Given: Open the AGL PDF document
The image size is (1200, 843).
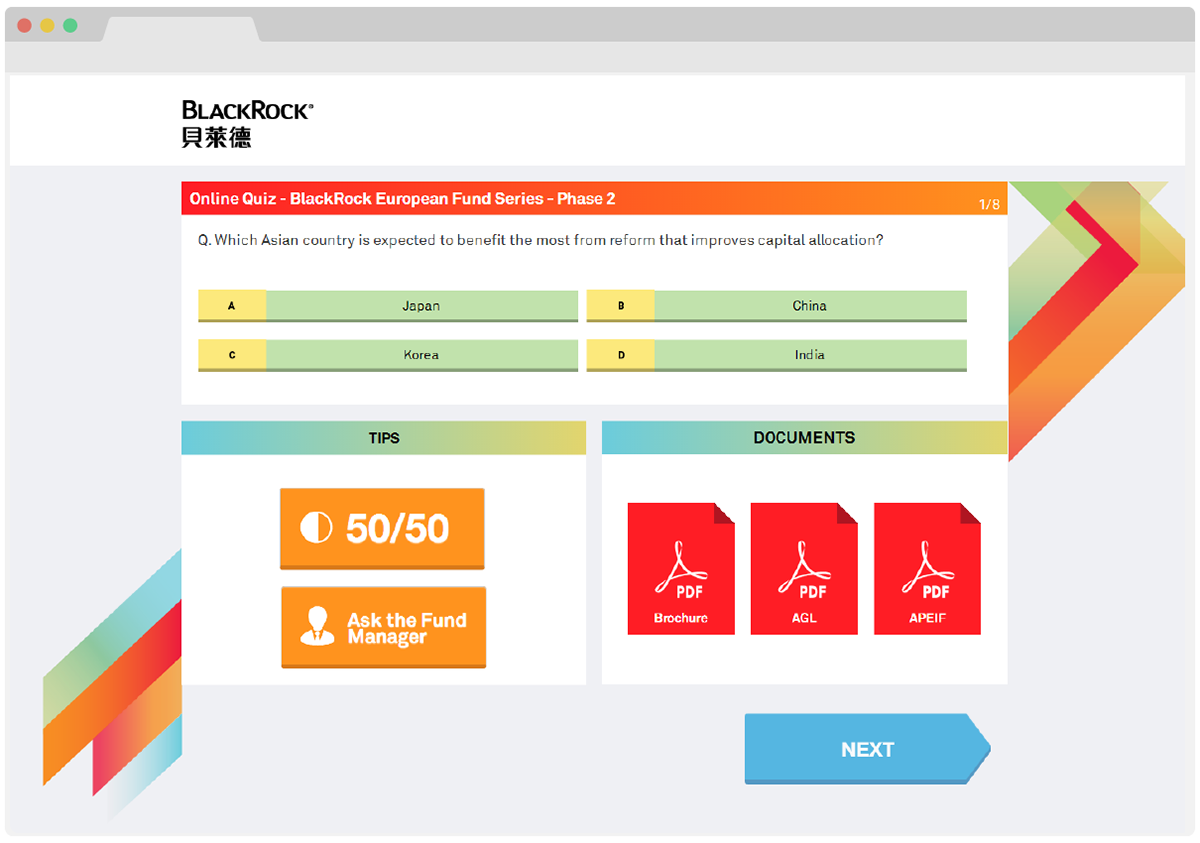Looking at the screenshot, I should coord(804,568).
